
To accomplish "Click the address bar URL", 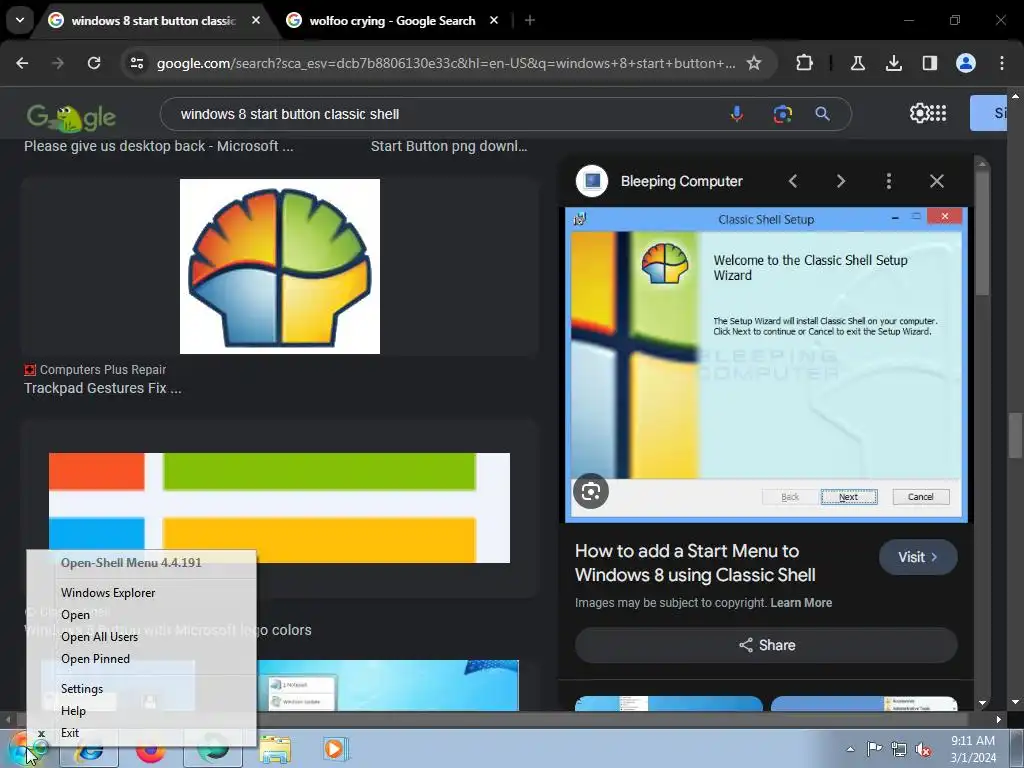I will pos(446,63).
